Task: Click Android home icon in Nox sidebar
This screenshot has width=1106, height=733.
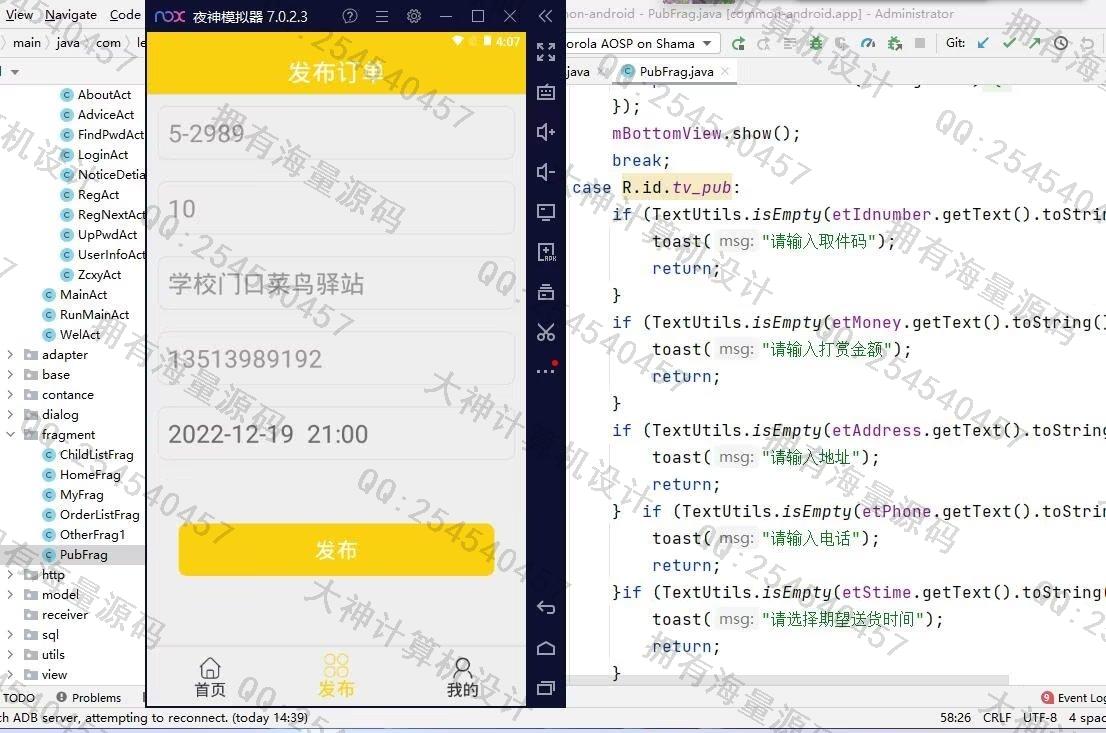Action: (x=545, y=648)
